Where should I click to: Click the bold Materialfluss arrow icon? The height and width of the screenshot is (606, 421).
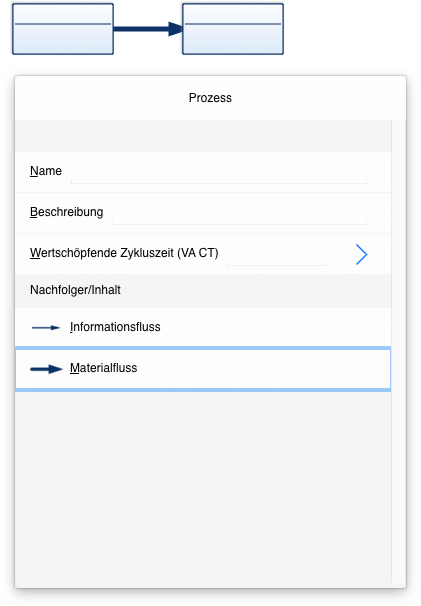(x=46, y=369)
